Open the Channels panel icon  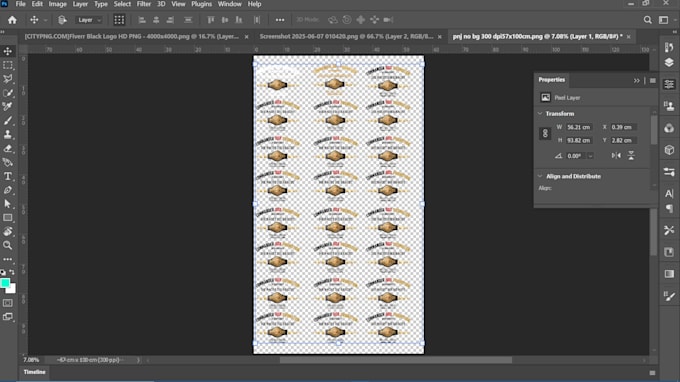669,128
